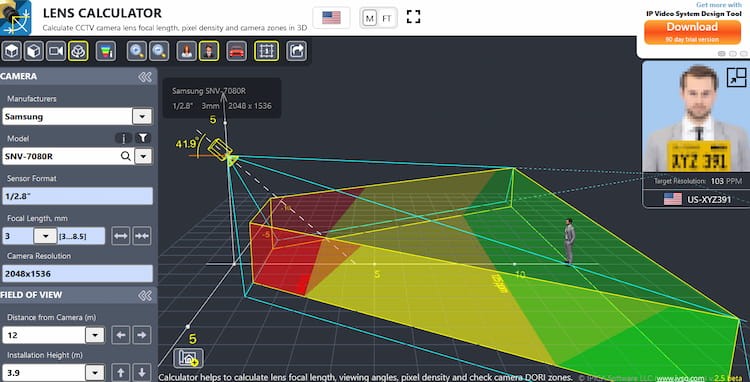Viewport: 750px width, 382px height.
Task: Add the red car object icon
Action: tap(237, 51)
